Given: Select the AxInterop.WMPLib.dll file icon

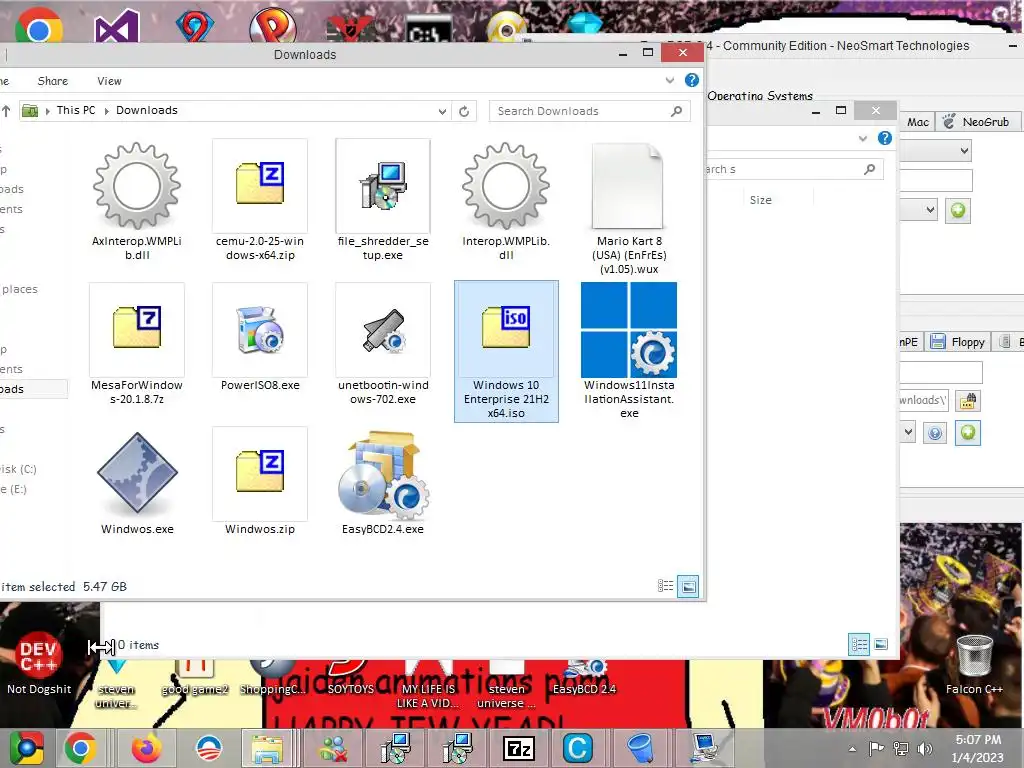Looking at the screenshot, I should coord(137,187).
